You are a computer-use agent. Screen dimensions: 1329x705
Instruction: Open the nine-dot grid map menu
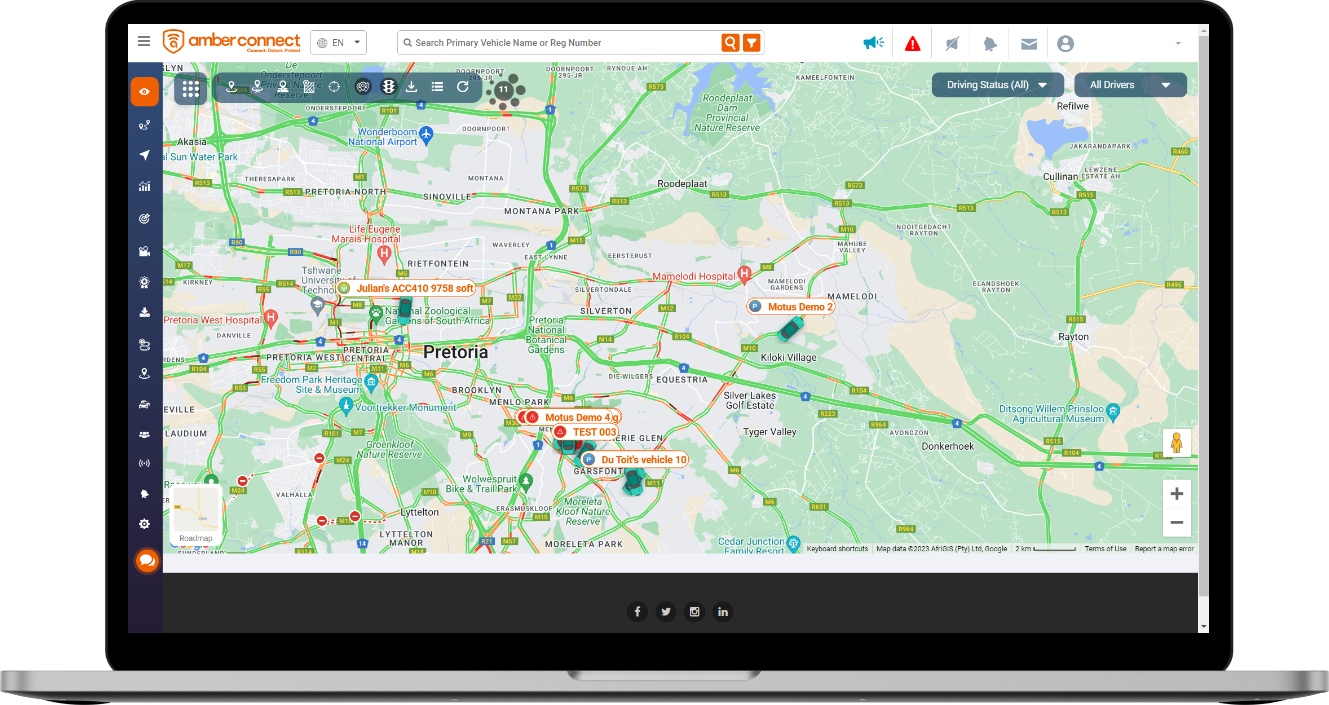[x=191, y=88]
